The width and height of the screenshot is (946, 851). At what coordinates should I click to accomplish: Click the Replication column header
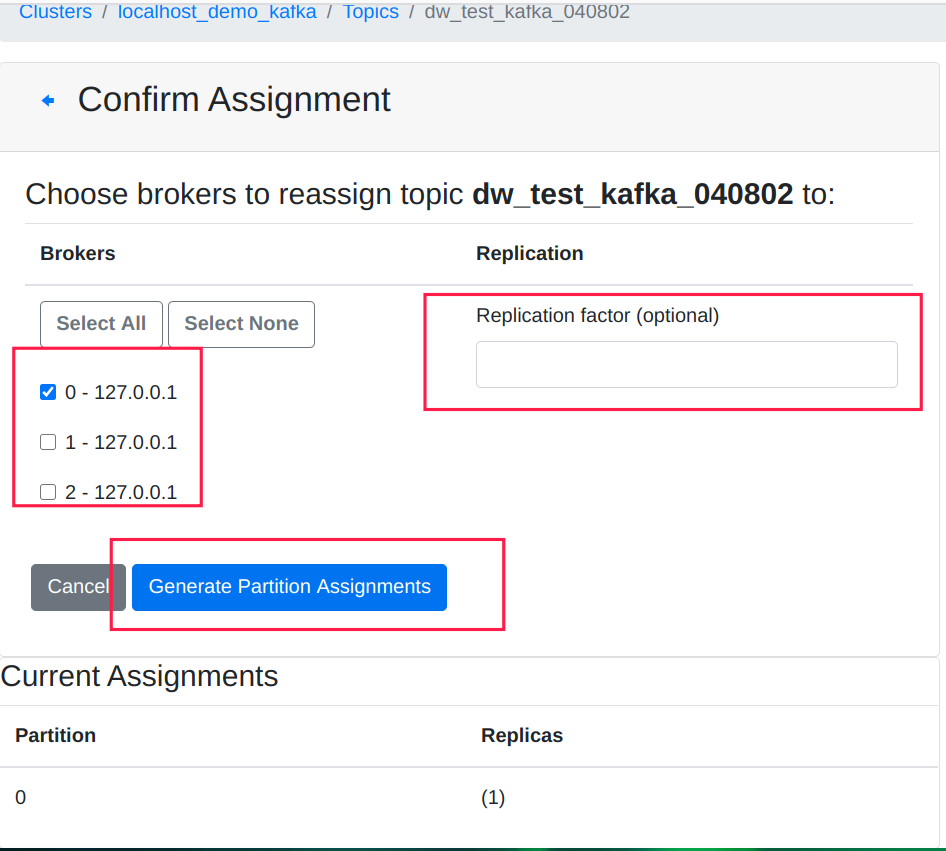529,254
